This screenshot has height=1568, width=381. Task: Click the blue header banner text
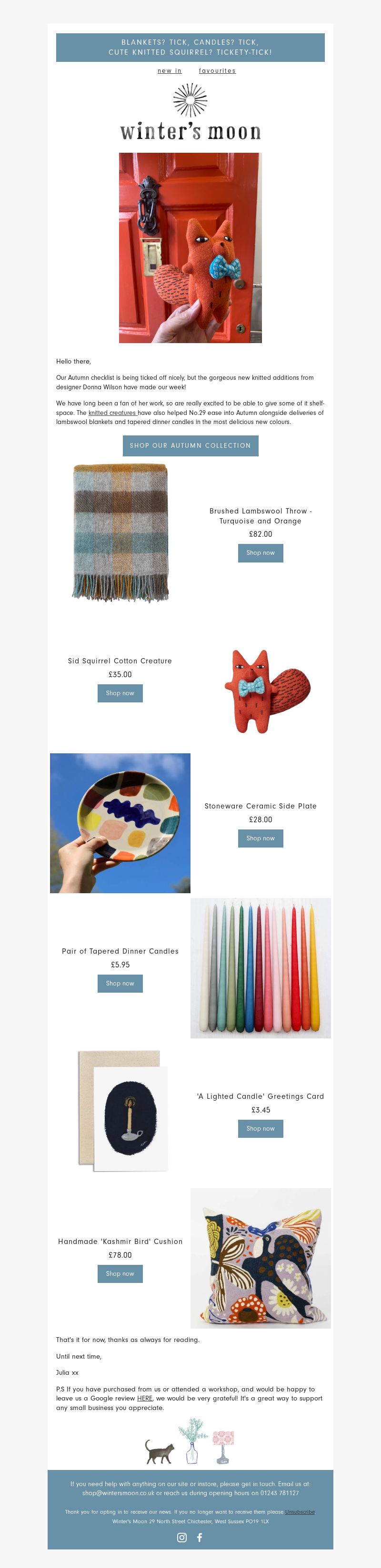[190, 48]
